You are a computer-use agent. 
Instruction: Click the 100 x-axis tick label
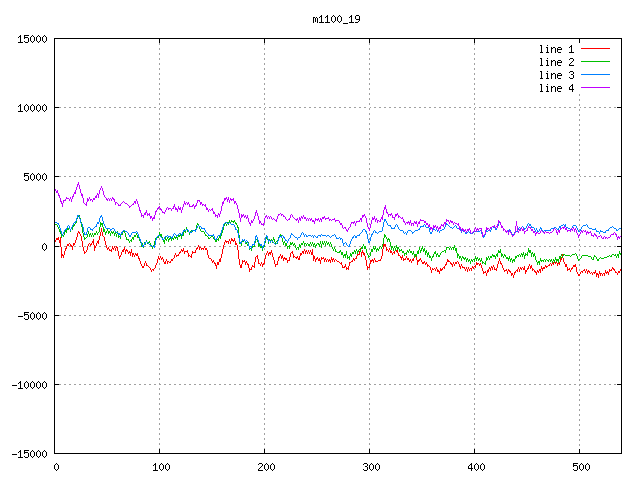[160, 467]
